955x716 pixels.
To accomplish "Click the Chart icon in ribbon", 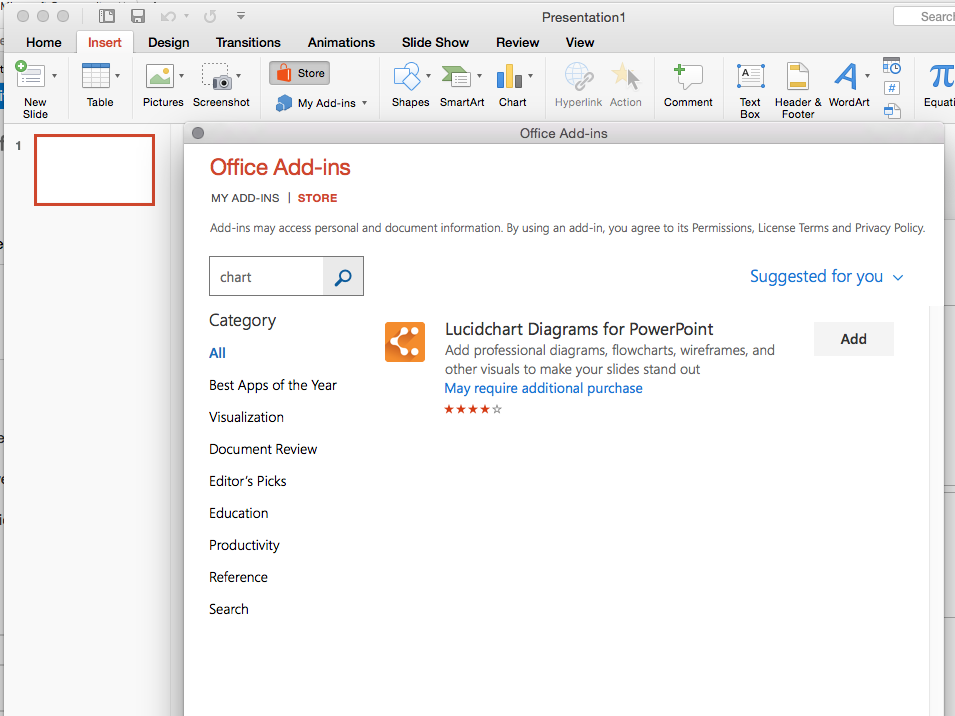I will click(x=509, y=76).
